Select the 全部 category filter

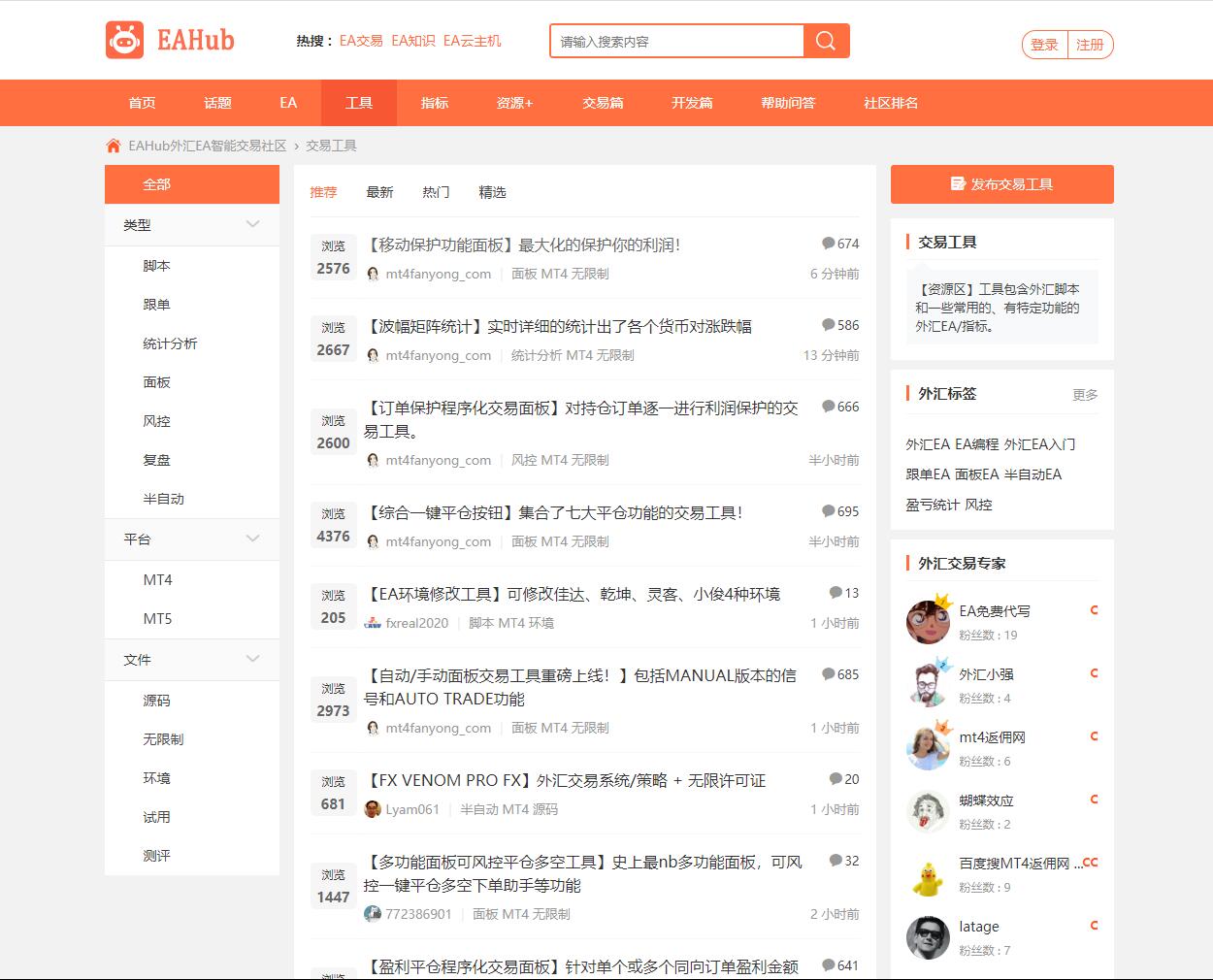pyautogui.click(x=156, y=184)
